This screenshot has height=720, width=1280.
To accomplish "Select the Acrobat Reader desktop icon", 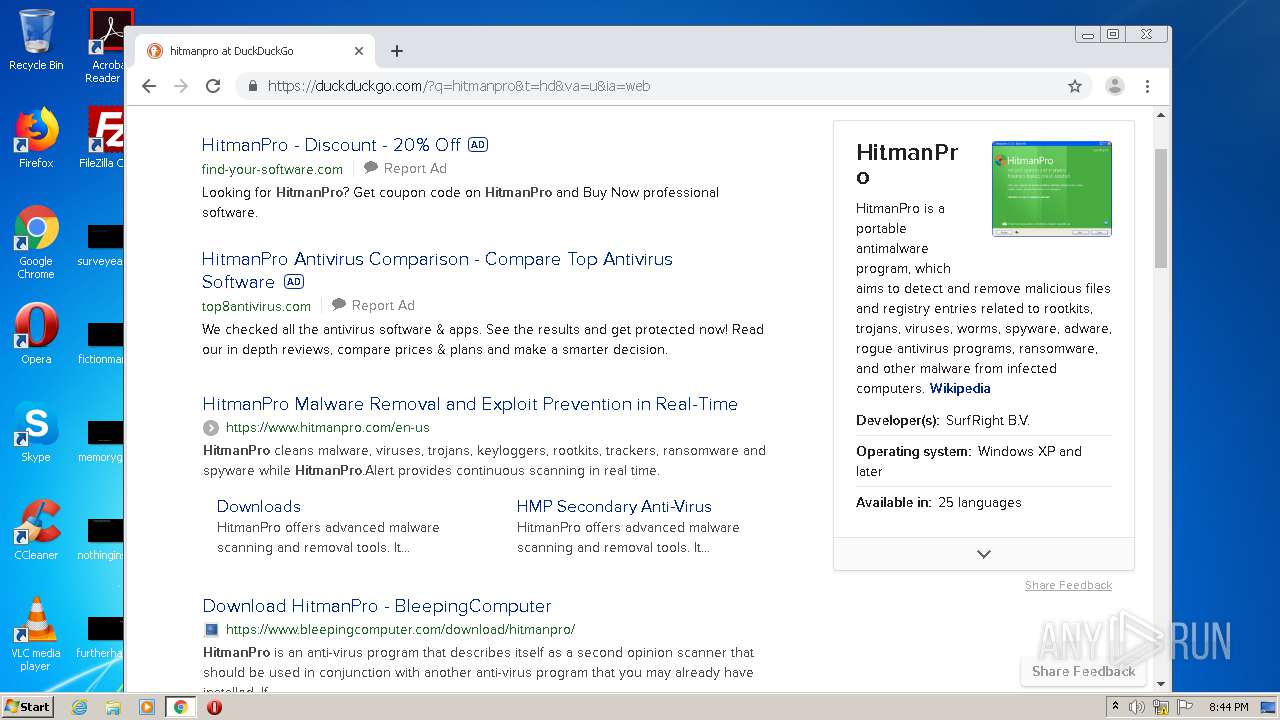I will 106,46.
